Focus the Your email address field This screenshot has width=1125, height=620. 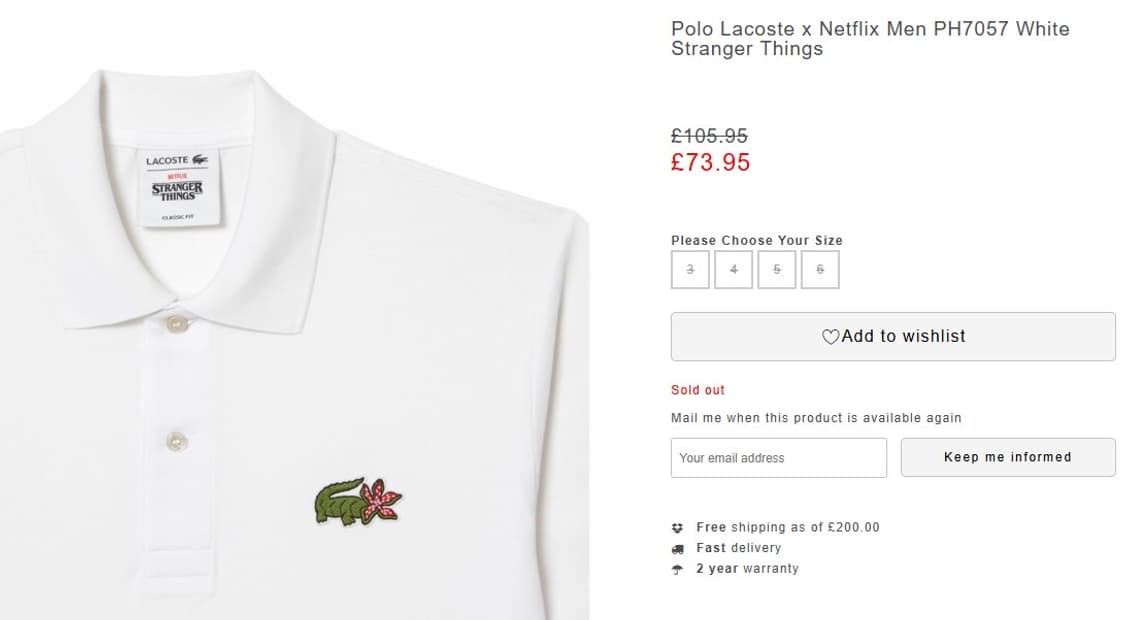[778, 458]
